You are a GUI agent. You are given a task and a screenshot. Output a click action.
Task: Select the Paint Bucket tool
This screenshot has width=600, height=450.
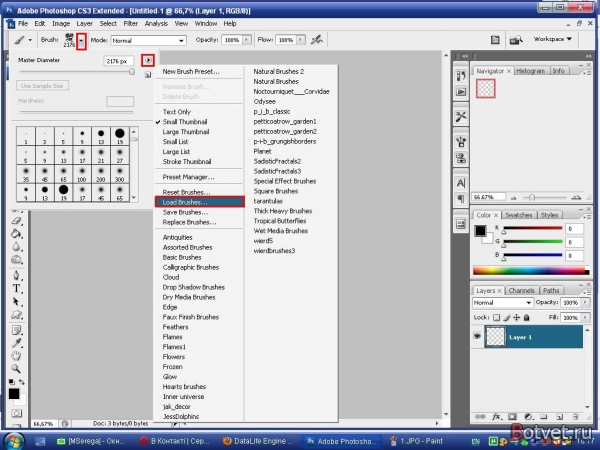coord(16,233)
